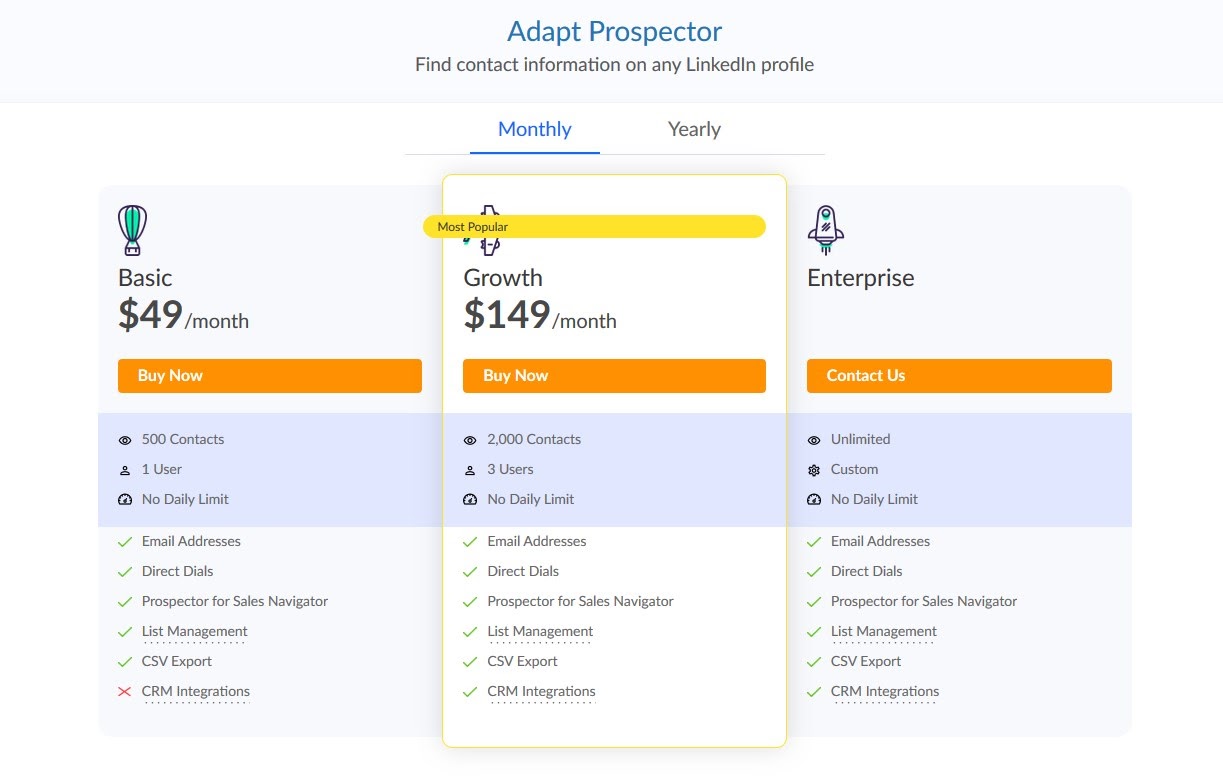Click the Adapt Prospector heading
Viewport: 1223px width, 779px height.
point(614,31)
